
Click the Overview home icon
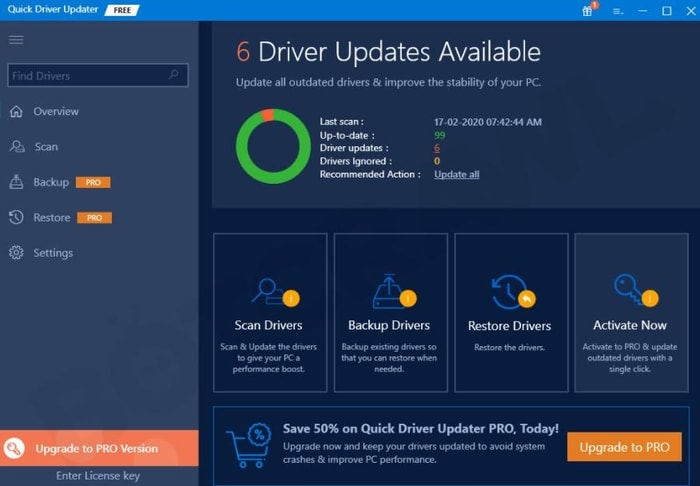coord(17,111)
